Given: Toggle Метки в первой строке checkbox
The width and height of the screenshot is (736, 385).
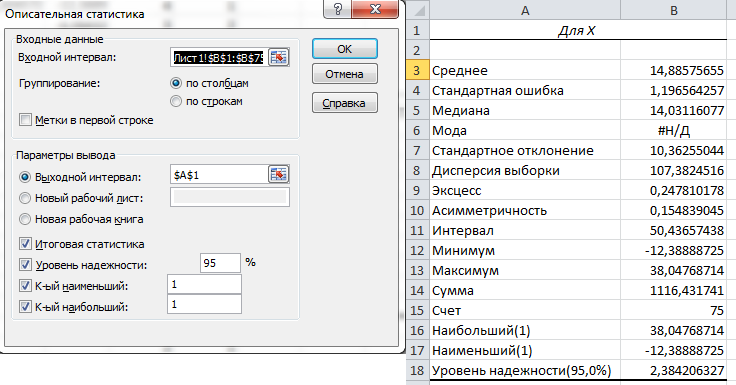Looking at the screenshot, I should click(x=25, y=120).
